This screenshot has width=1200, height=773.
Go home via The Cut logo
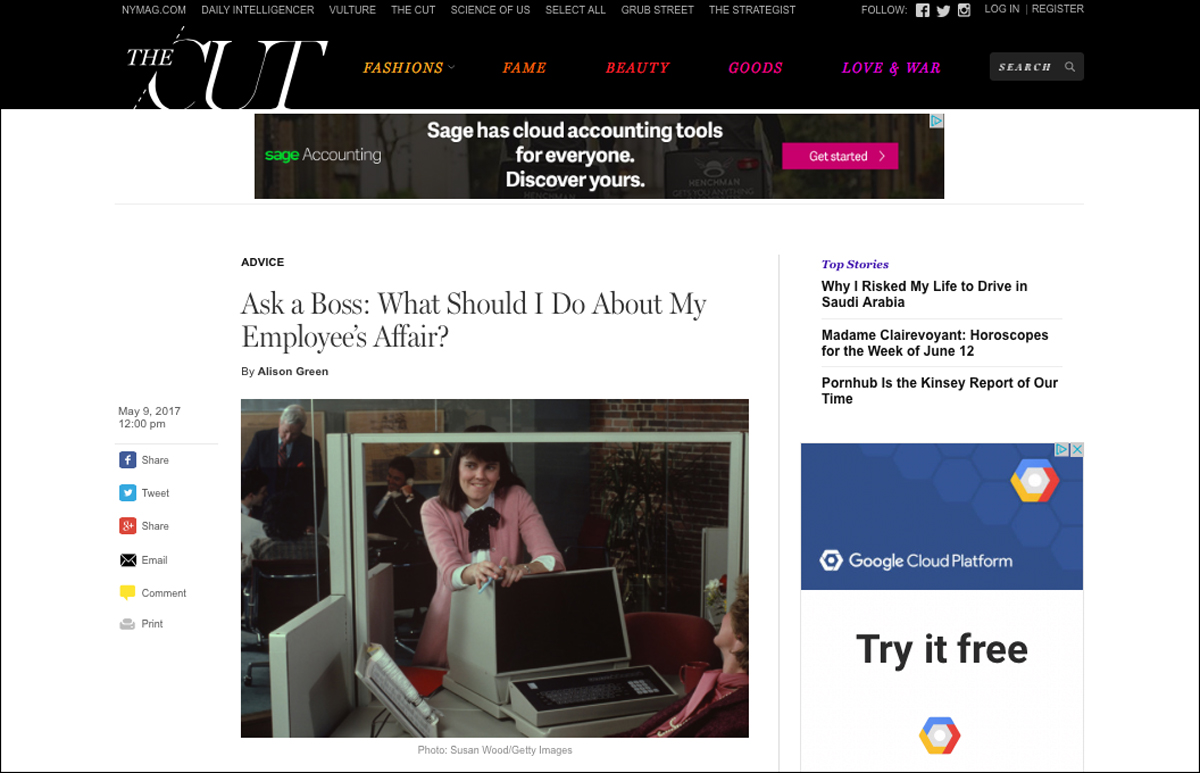coord(226,70)
